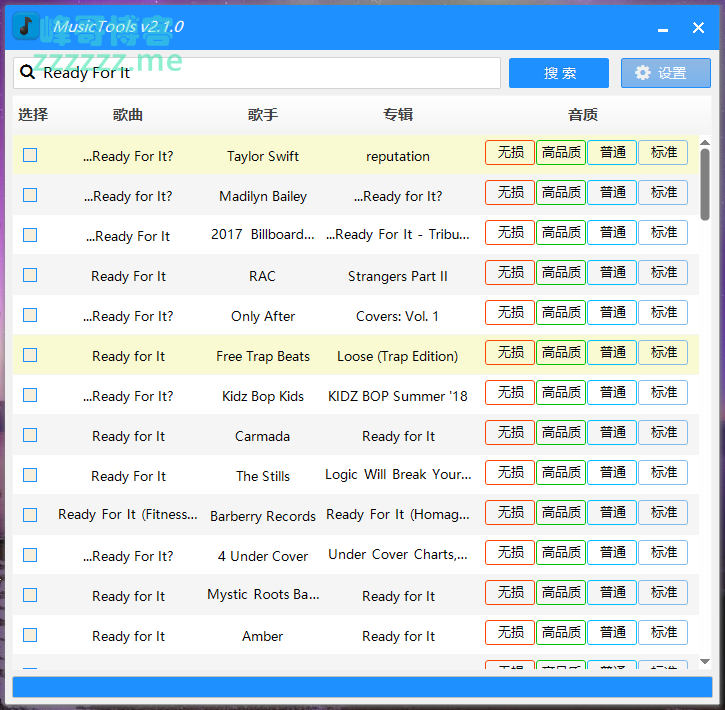This screenshot has width=725, height=710.
Task: Check the box next to Carmada track
Action: [30, 435]
